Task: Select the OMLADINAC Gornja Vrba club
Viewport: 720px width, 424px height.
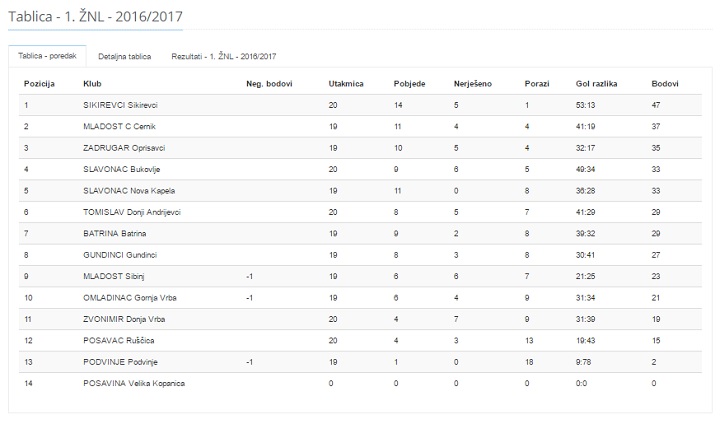Action: [x=131, y=298]
